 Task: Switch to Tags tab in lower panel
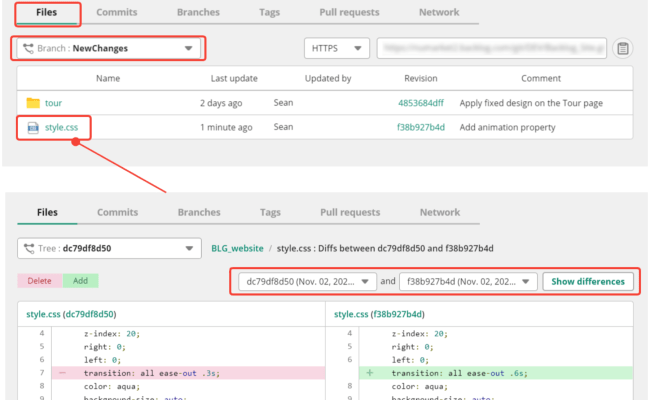270,212
